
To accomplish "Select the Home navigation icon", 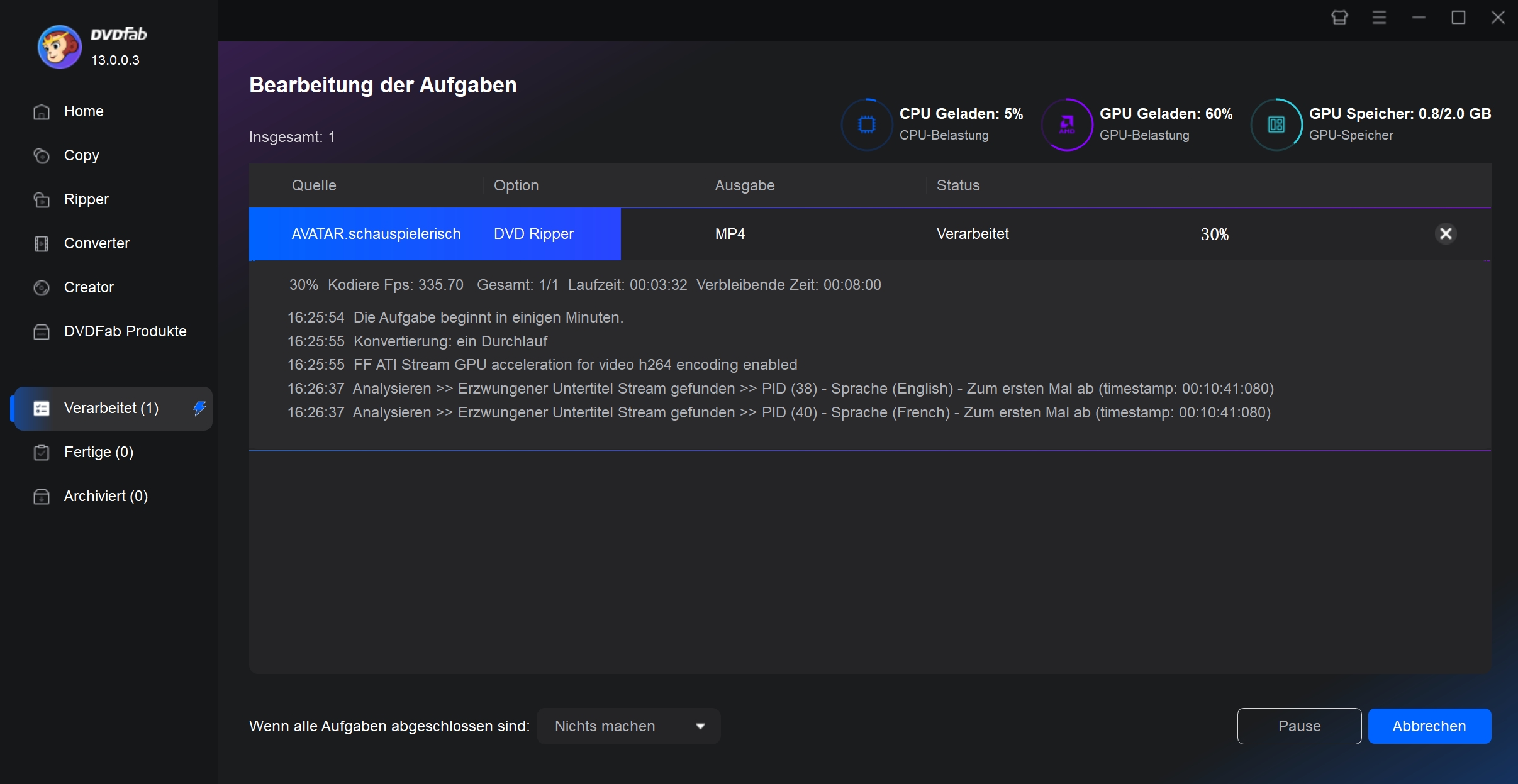I will click(x=40, y=111).
